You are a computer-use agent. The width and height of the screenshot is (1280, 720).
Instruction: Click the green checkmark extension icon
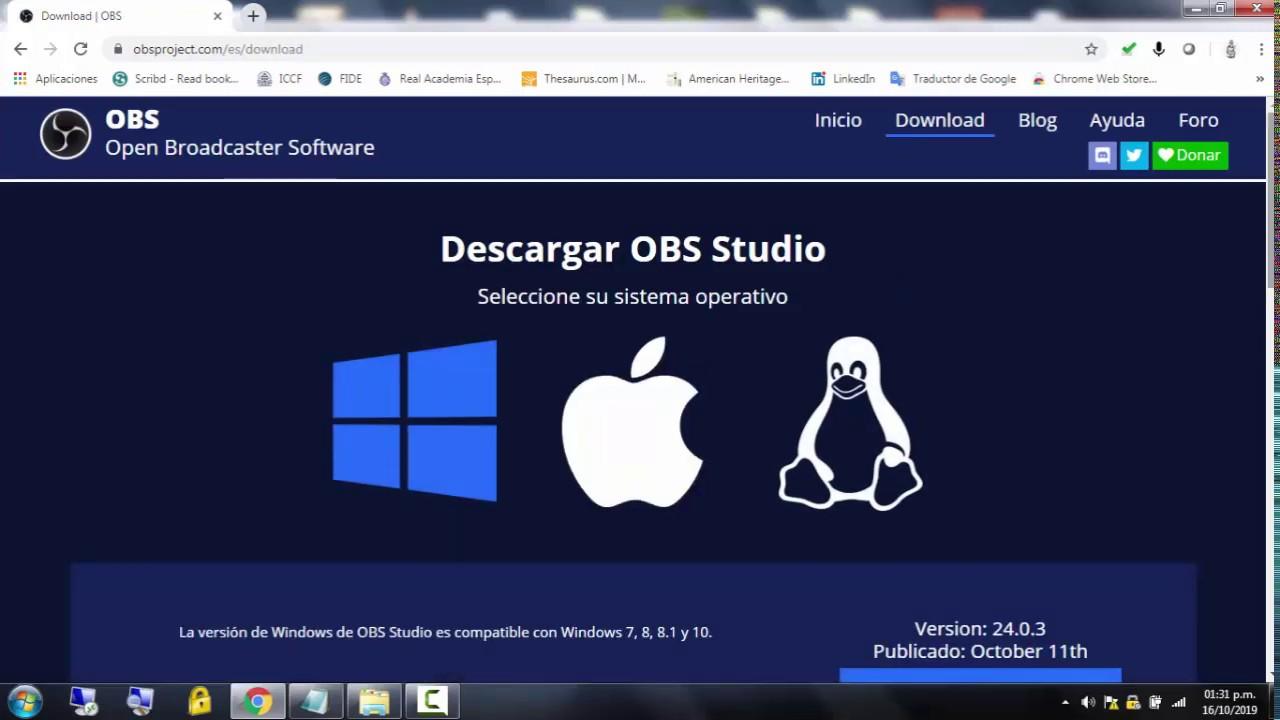coord(1129,49)
